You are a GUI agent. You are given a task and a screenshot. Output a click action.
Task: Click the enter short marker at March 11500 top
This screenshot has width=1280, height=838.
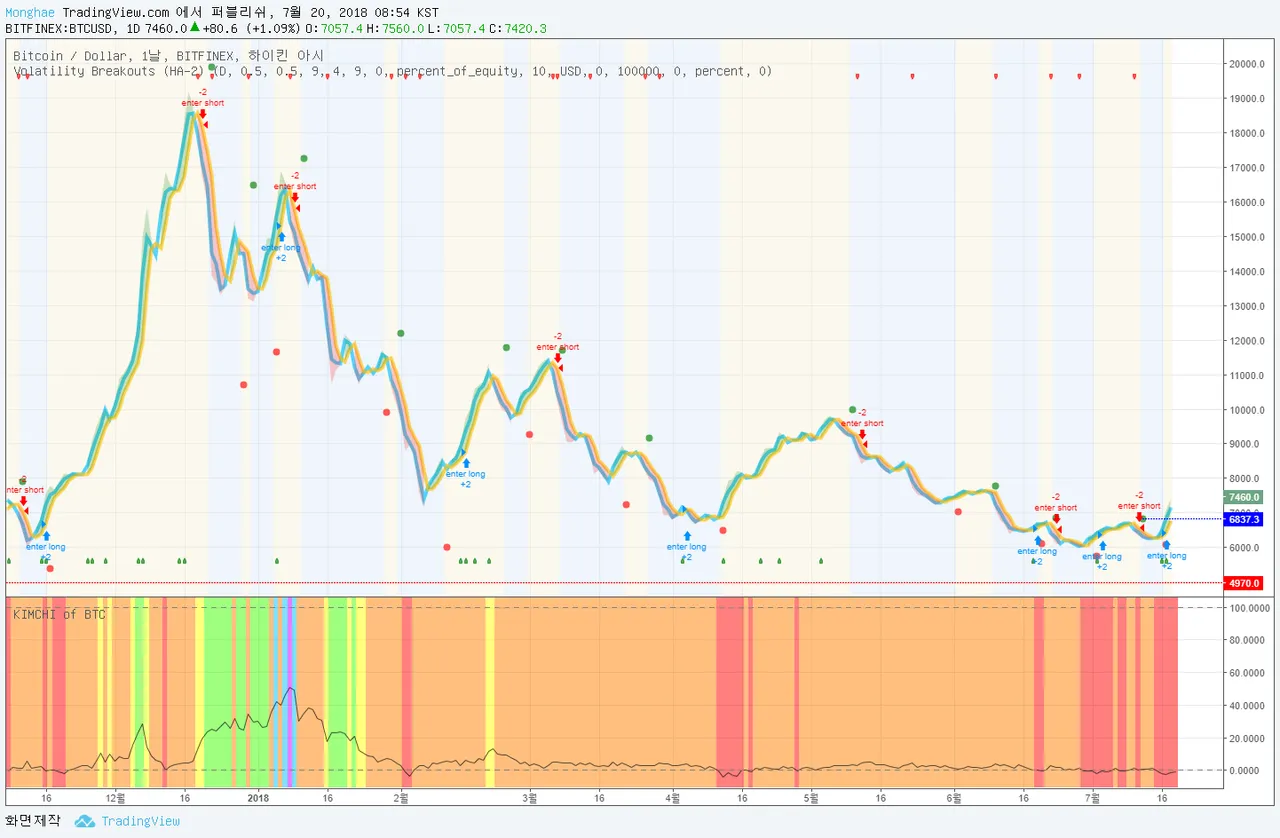(557, 347)
